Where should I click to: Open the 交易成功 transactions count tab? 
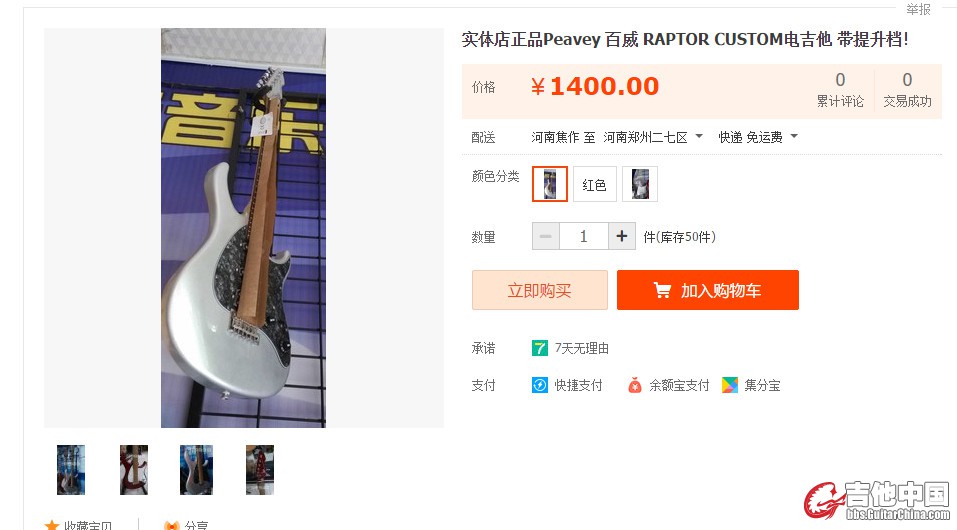[x=908, y=90]
